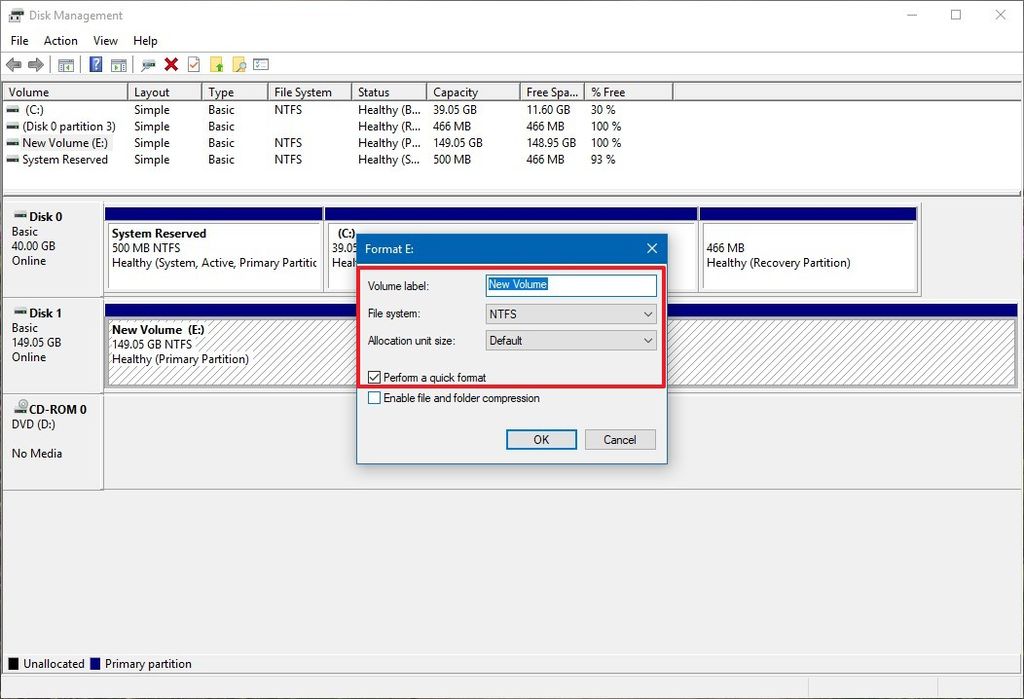
Task: Click inside the Volume label field
Action: pyautogui.click(x=570, y=285)
